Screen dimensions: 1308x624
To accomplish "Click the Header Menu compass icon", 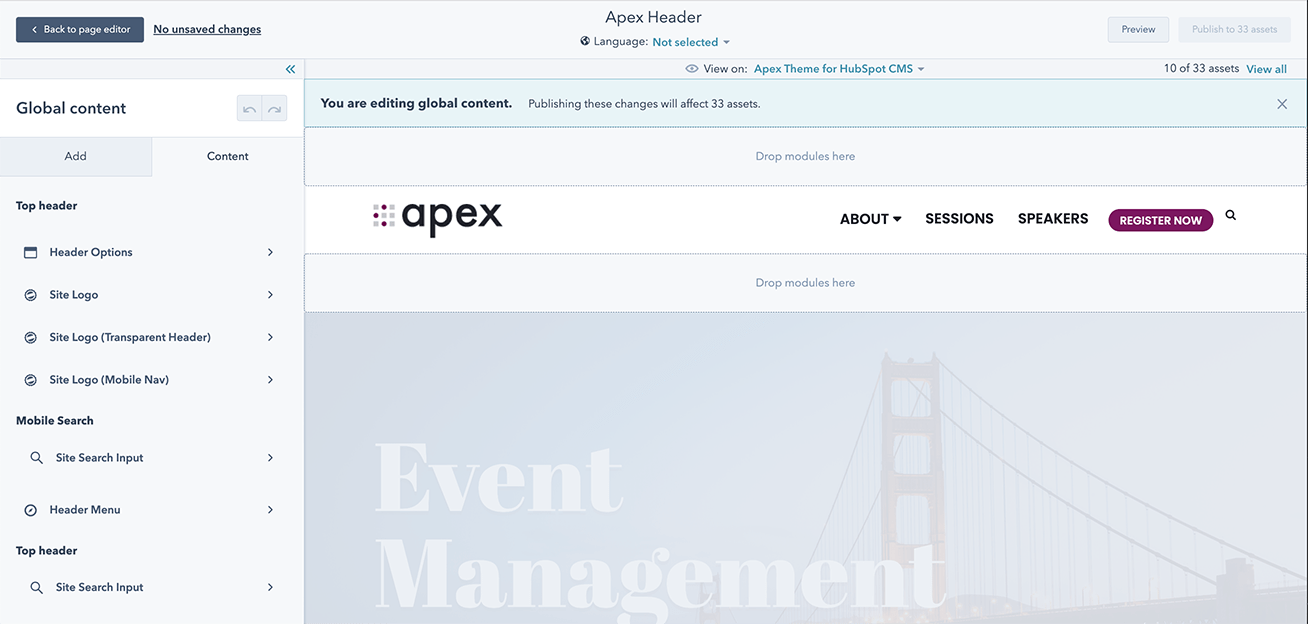I will 30,510.
